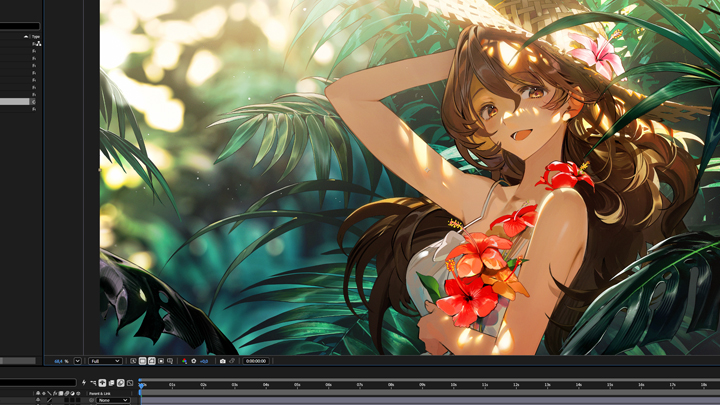This screenshot has height=405, width=720.
Task: Click the first layer's duration bar
Action: [430, 400]
